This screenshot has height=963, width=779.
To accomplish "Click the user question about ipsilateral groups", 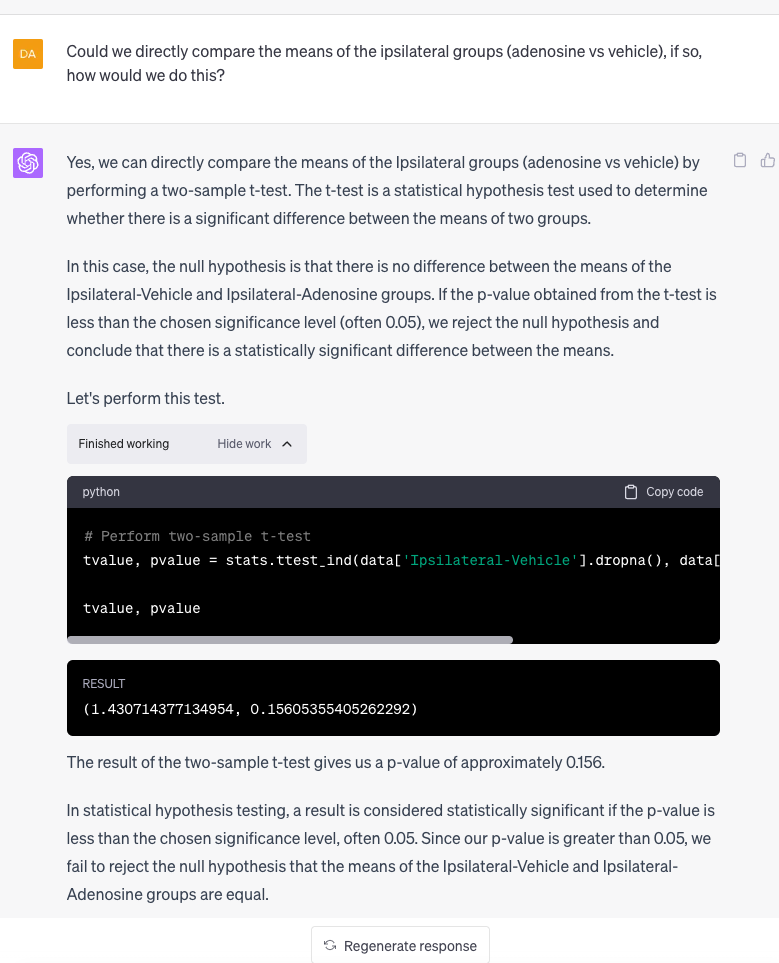I will coord(384,63).
